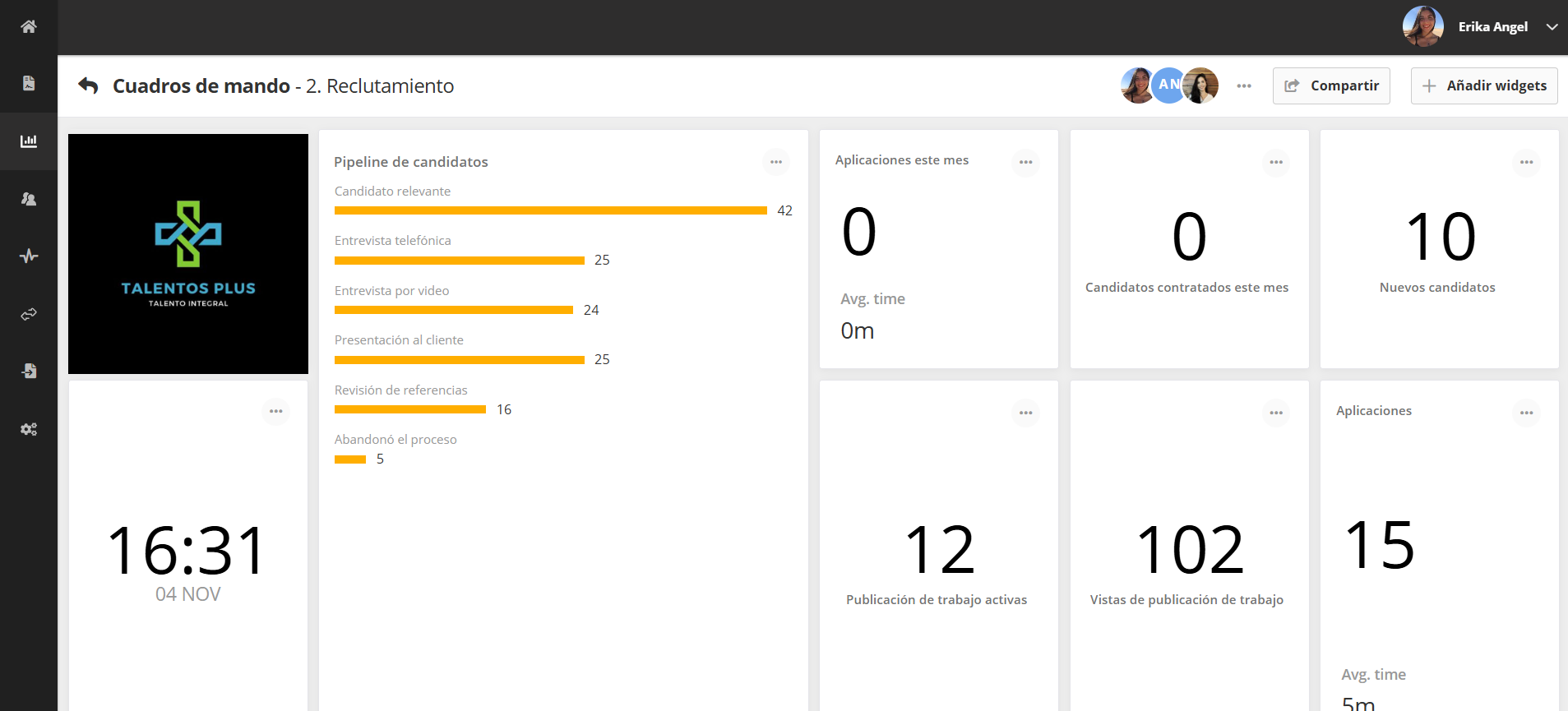Viewport: 1568px width, 711px height.
Task: Click the home icon in the sidebar
Action: (x=29, y=26)
